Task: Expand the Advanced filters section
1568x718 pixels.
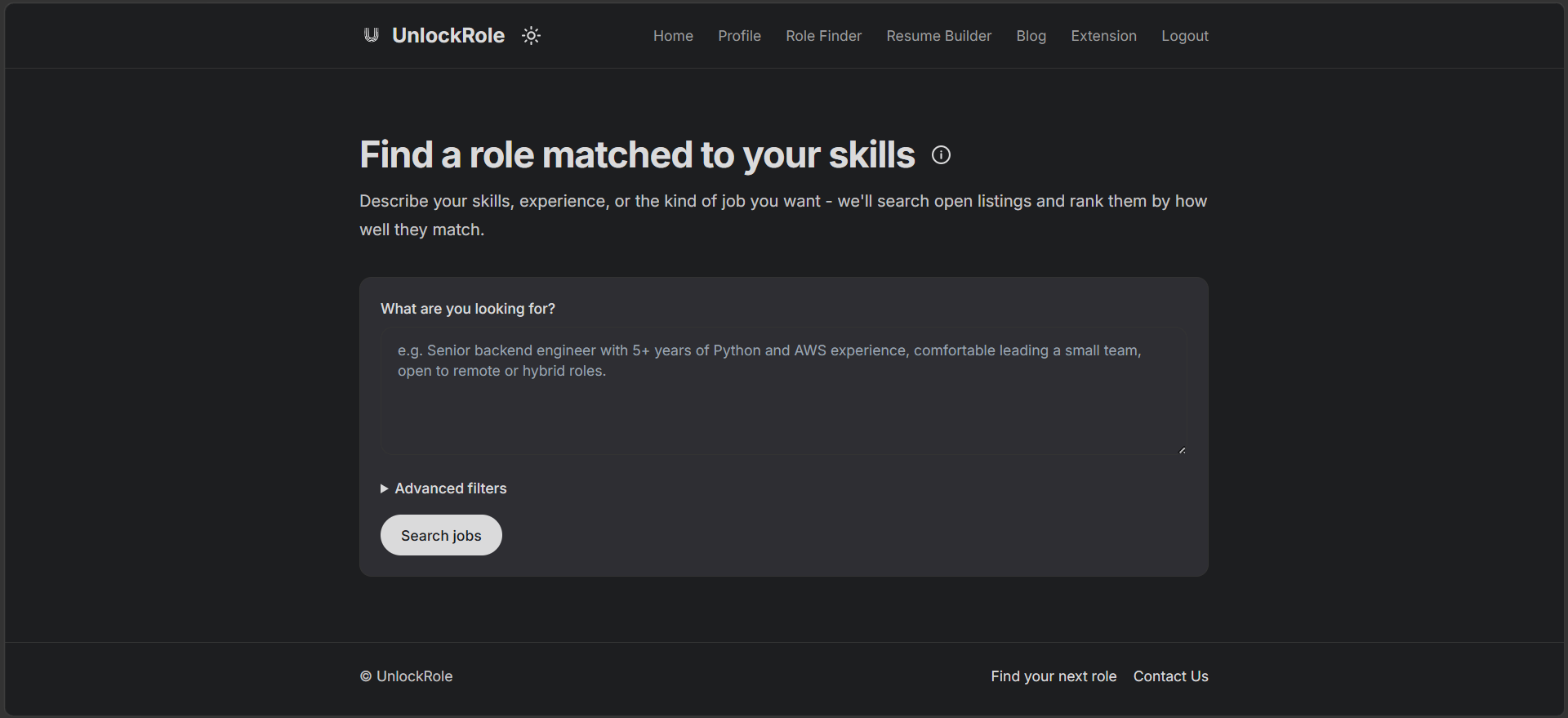Action: coord(443,488)
